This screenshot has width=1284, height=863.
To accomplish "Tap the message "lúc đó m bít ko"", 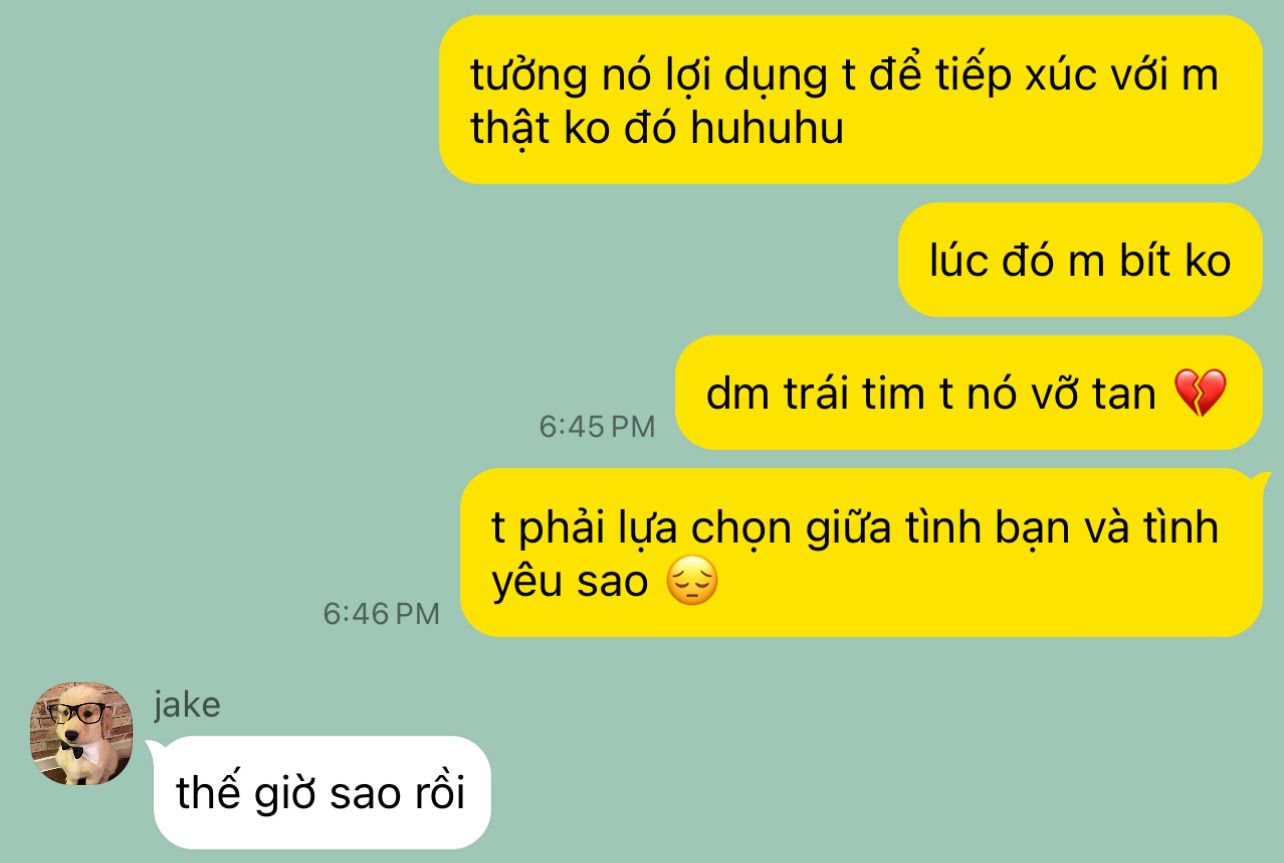I will (x=1080, y=261).
